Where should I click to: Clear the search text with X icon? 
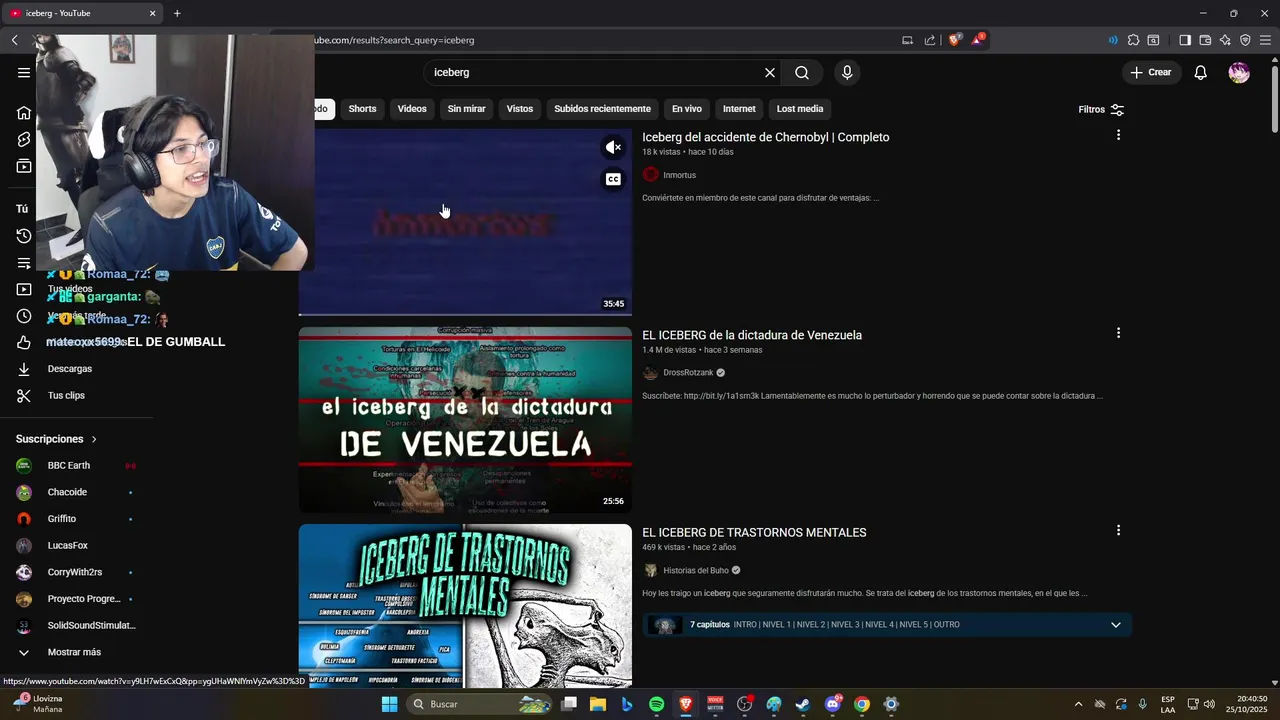click(x=770, y=72)
